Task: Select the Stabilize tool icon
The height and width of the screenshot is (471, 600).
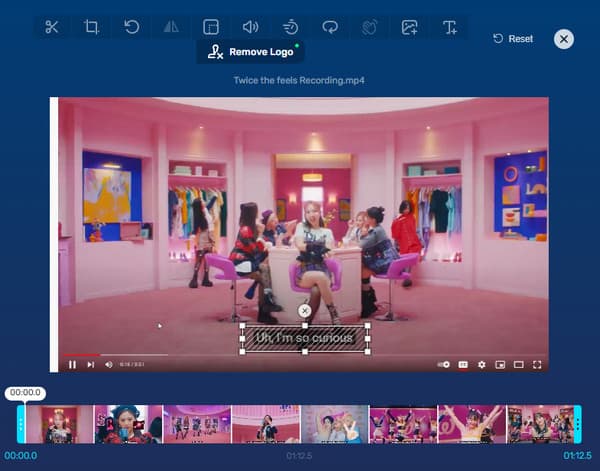Action: pos(370,27)
